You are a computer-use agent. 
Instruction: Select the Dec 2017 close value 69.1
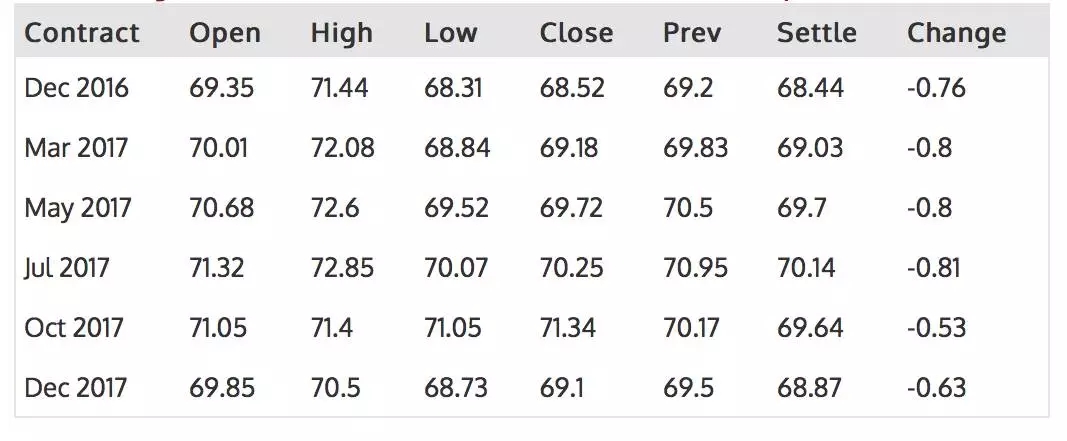coord(564,388)
